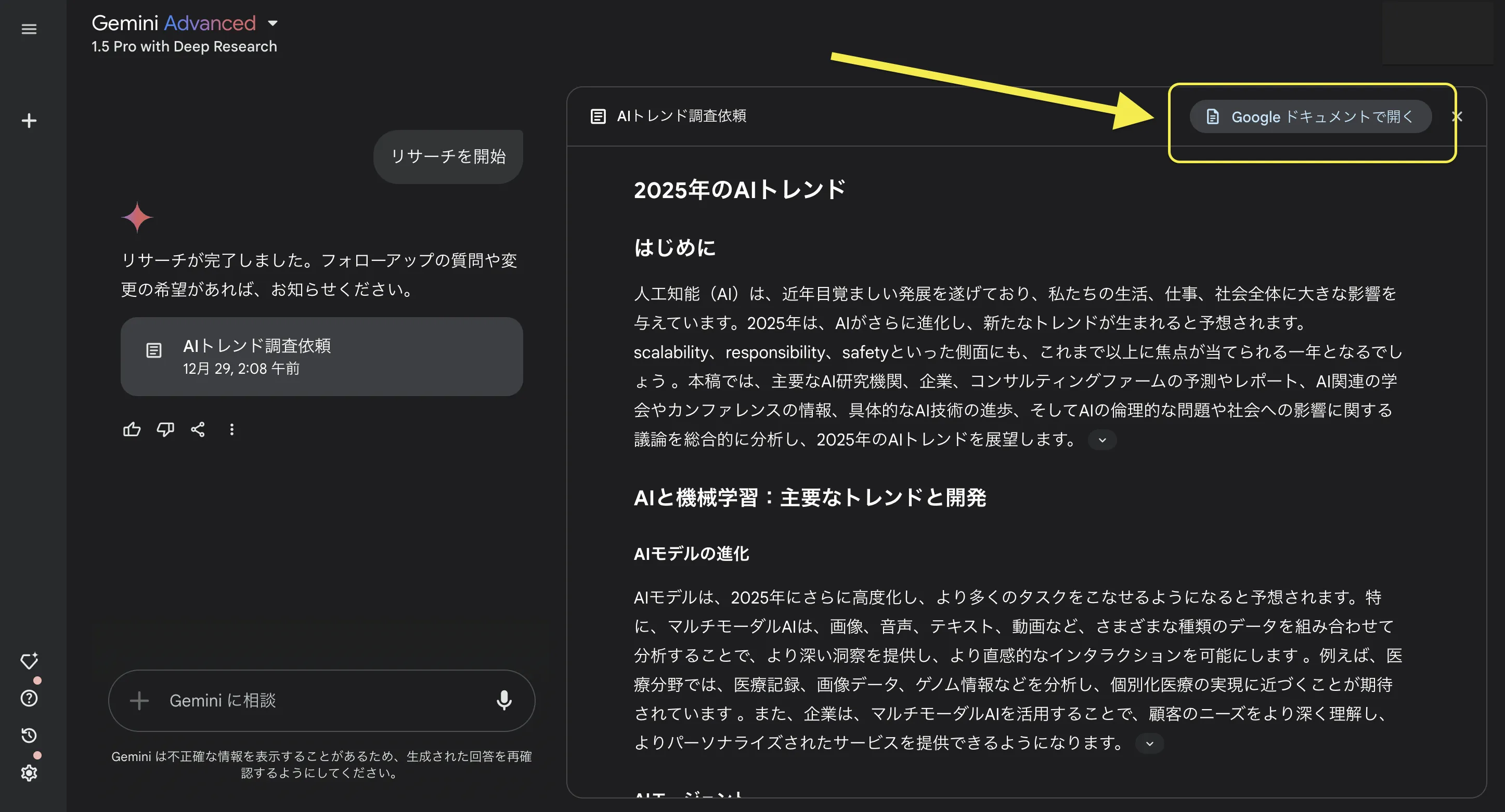1505x812 pixels.
Task: Click the 12月 29, 2:08 午前 timestamp
Action: pyautogui.click(x=241, y=369)
